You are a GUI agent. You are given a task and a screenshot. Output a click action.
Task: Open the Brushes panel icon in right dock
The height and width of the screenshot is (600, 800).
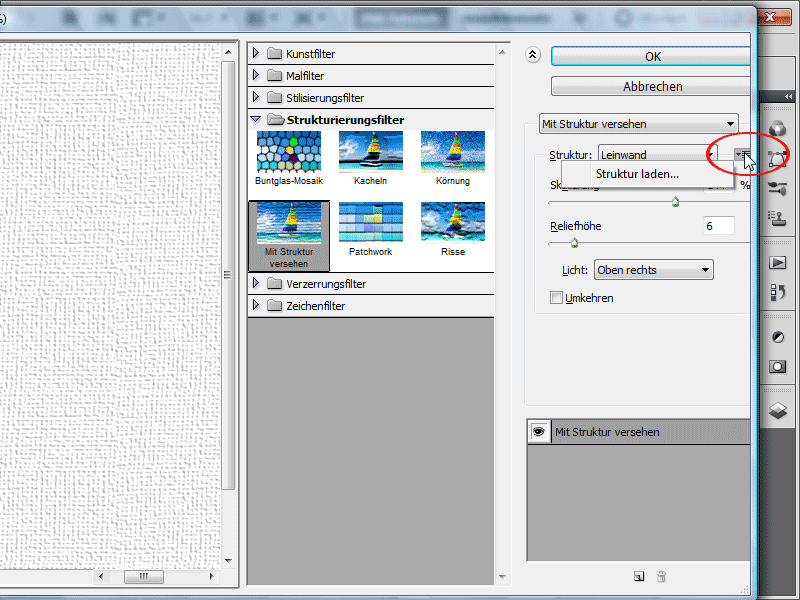pos(778,189)
